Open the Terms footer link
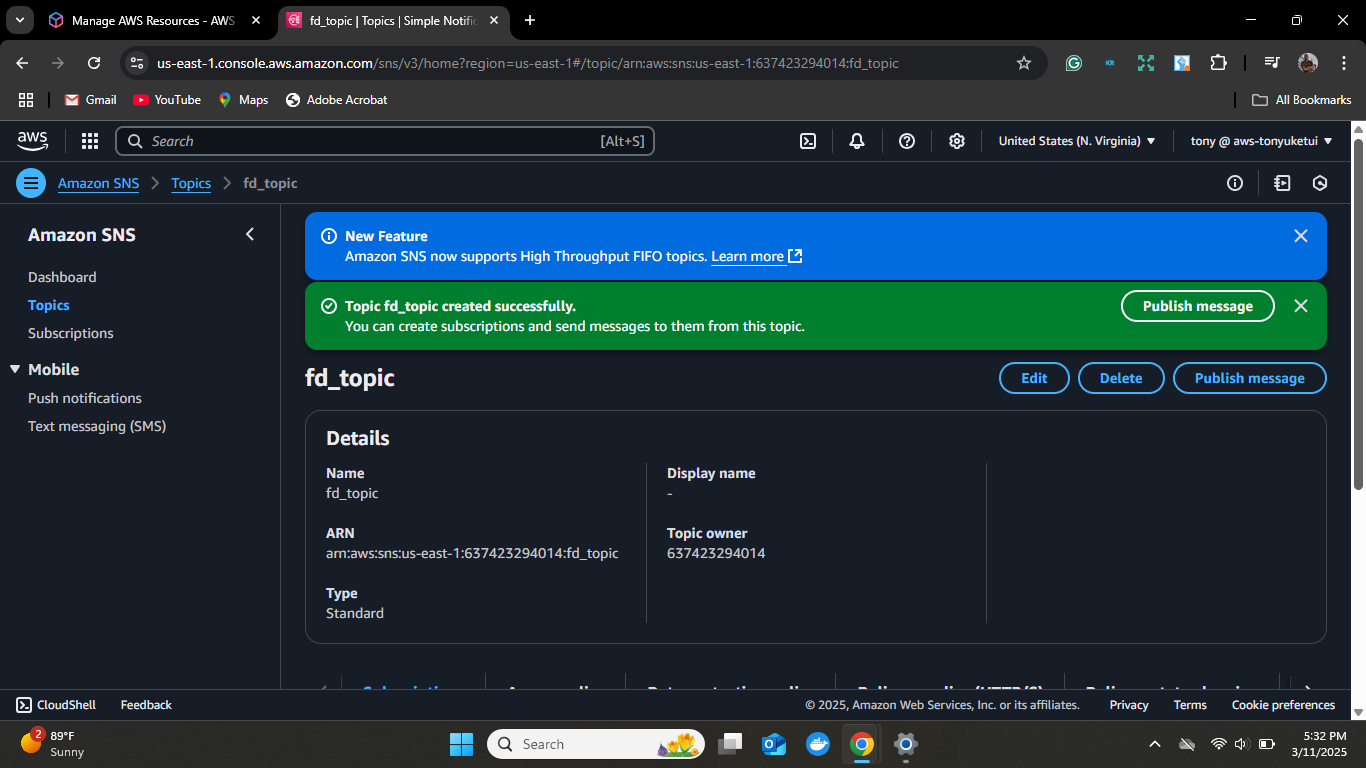This screenshot has width=1366, height=768. point(1190,705)
